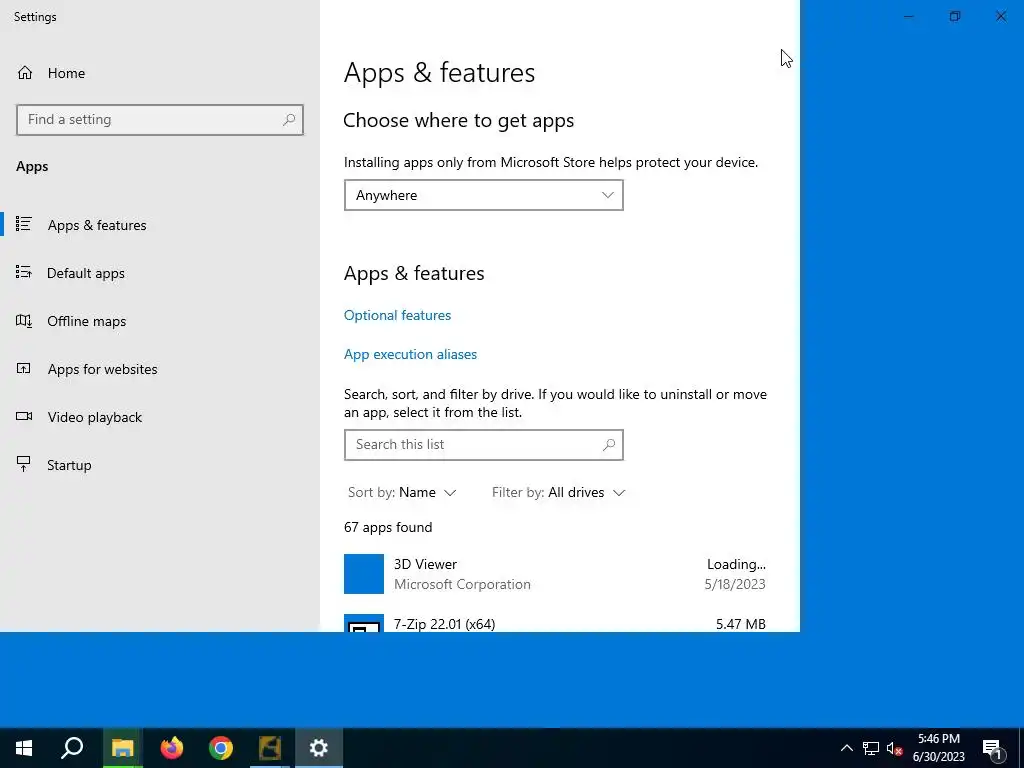Open Optional features link
The image size is (1024, 768).
(x=397, y=315)
